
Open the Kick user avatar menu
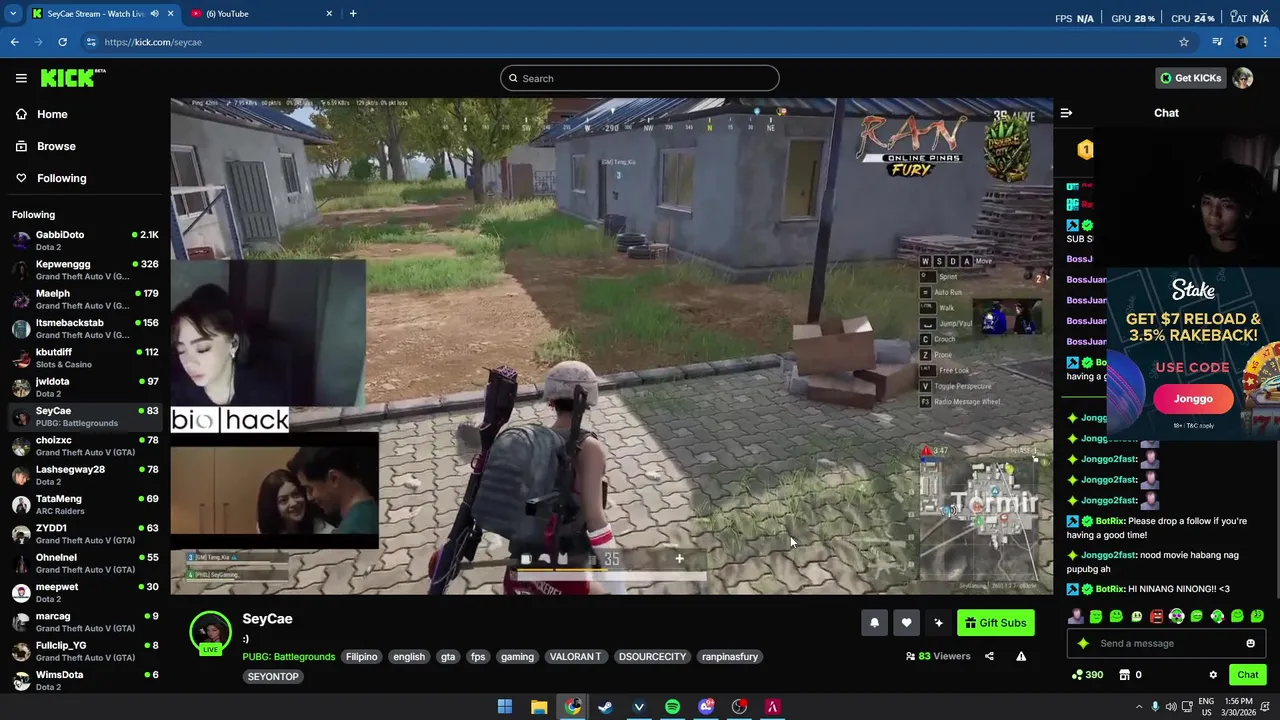tap(1243, 78)
